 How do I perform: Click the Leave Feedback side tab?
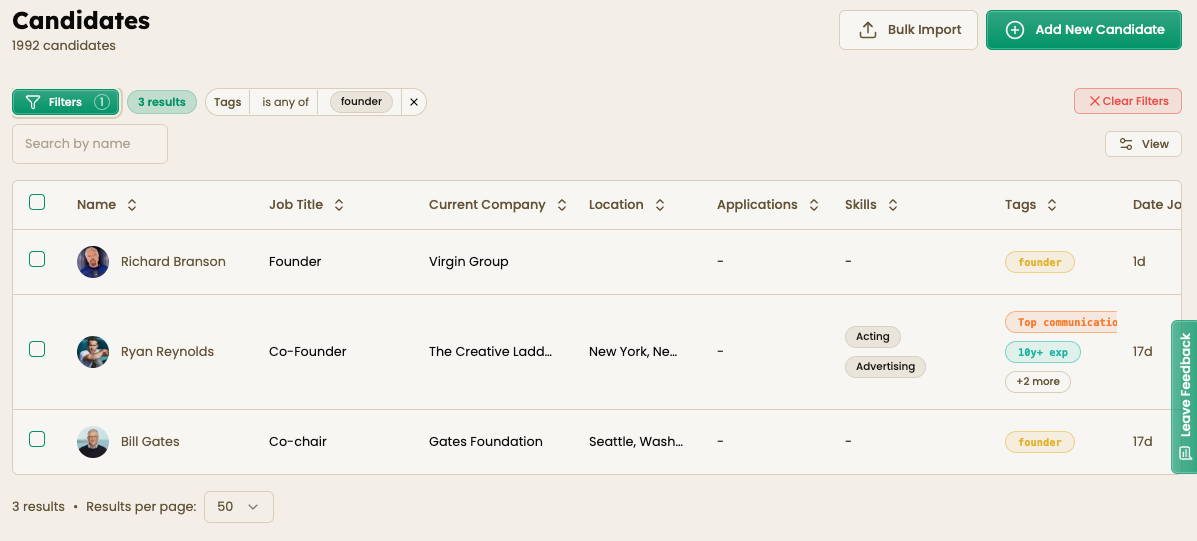pyautogui.click(x=1184, y=396)
